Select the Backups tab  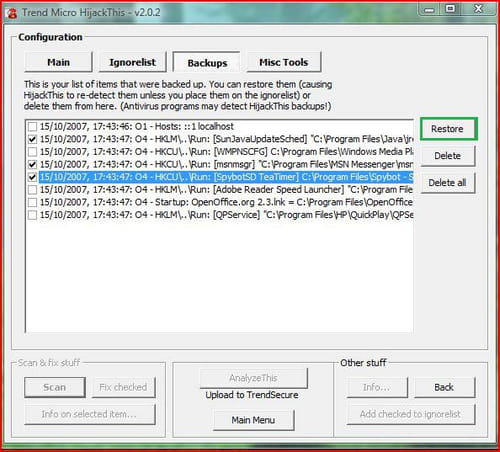point(207,63)
